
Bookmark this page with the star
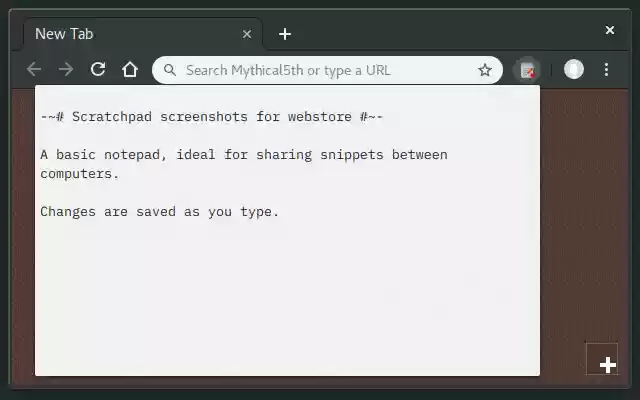point(485,70)
